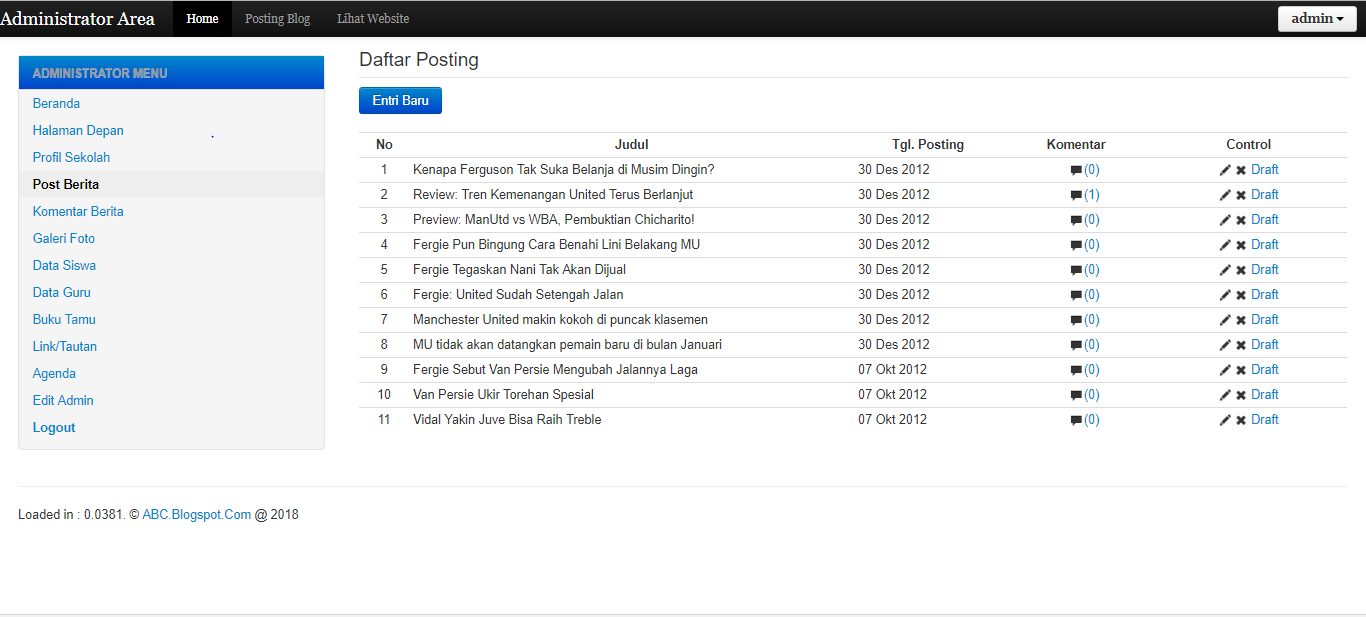The height and width of the screenshot is (617, 1366).
Task: Click Logout in the administrator menu
Action: (x=54, y=428)
